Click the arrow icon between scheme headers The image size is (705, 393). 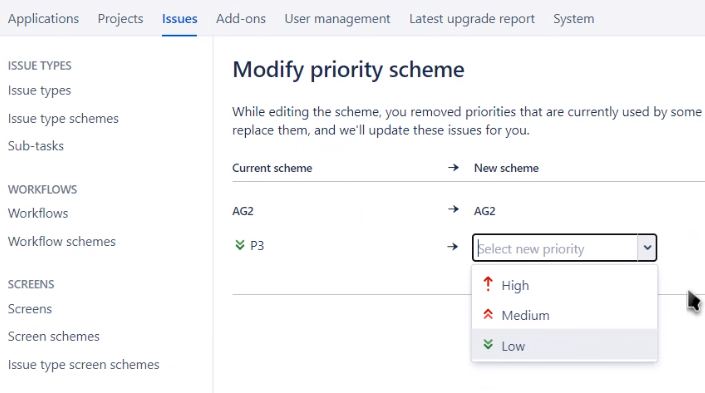pos(453,168)
